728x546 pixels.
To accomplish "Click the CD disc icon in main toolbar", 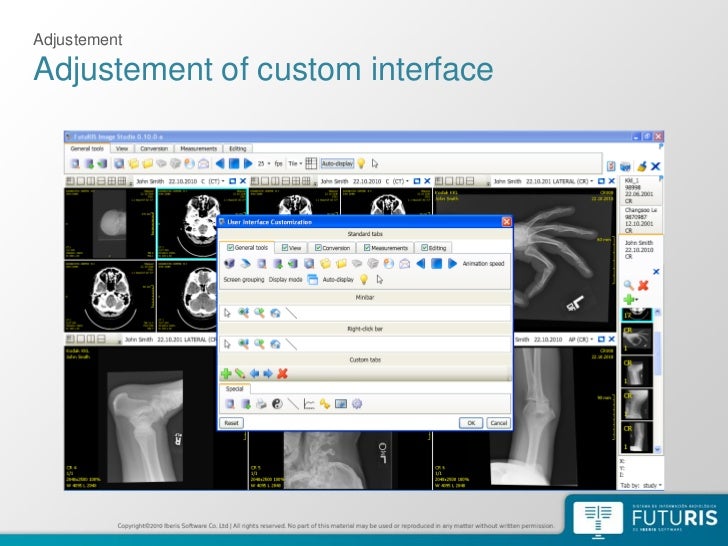I will 189,163.
